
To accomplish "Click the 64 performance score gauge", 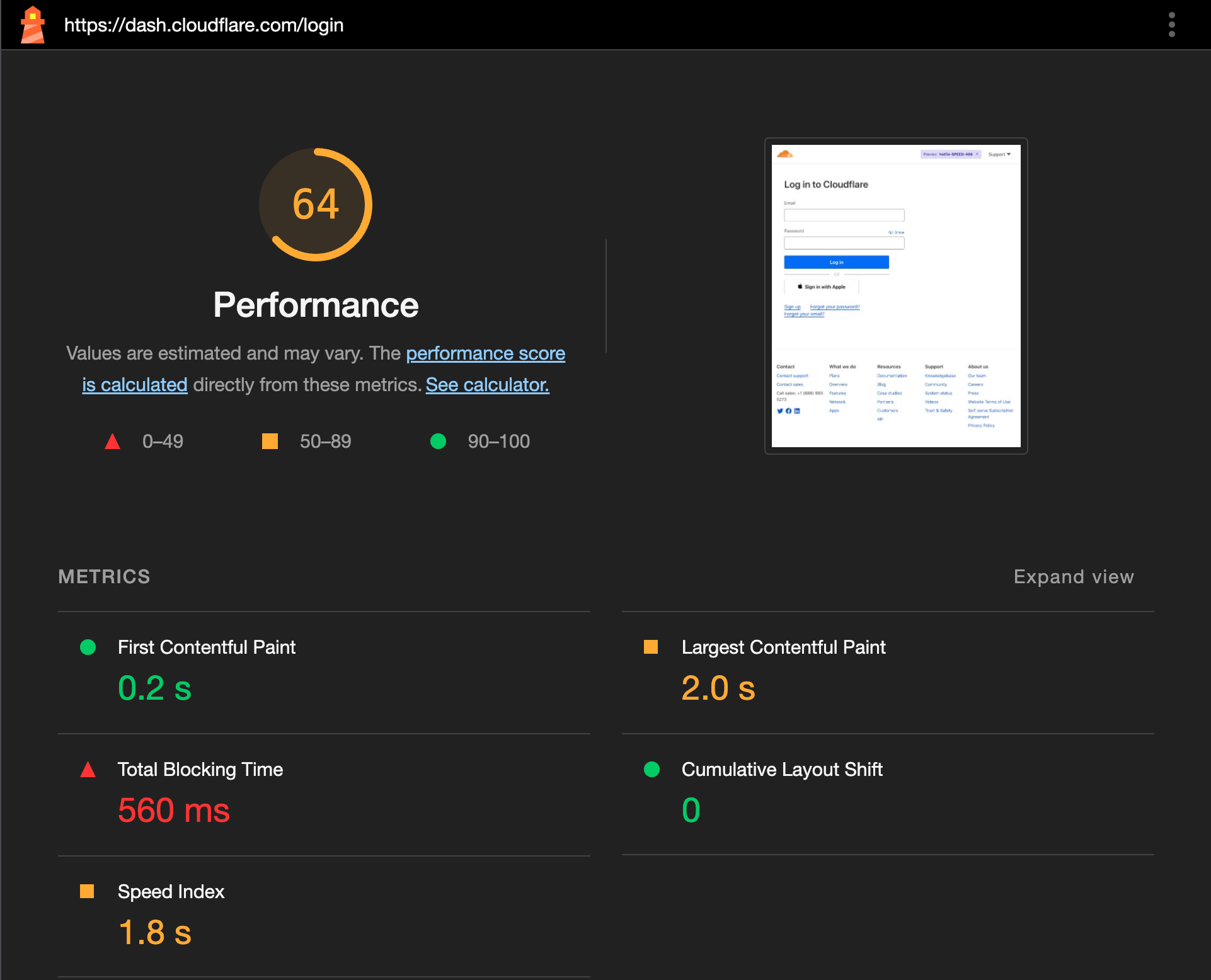I will click(x=316, y=205).
